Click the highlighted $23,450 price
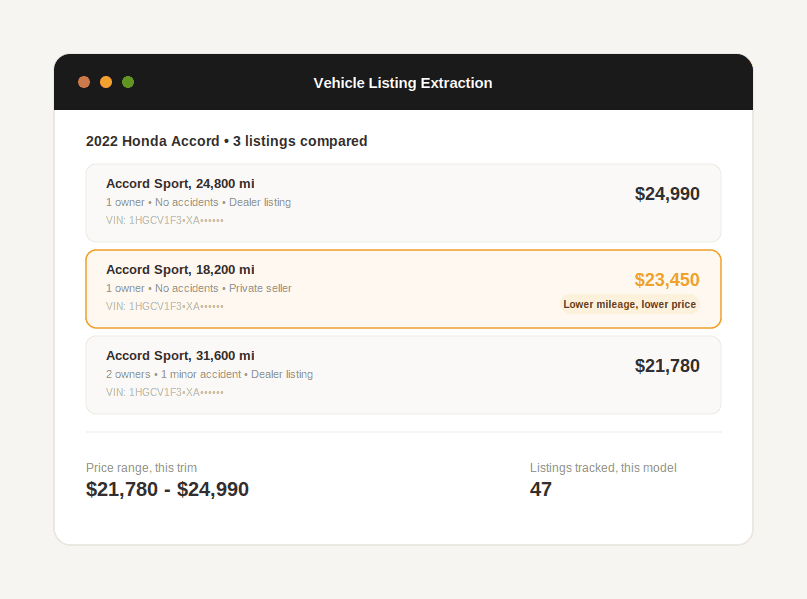This screenshot has width=807, height=599. tap(667, 280)
